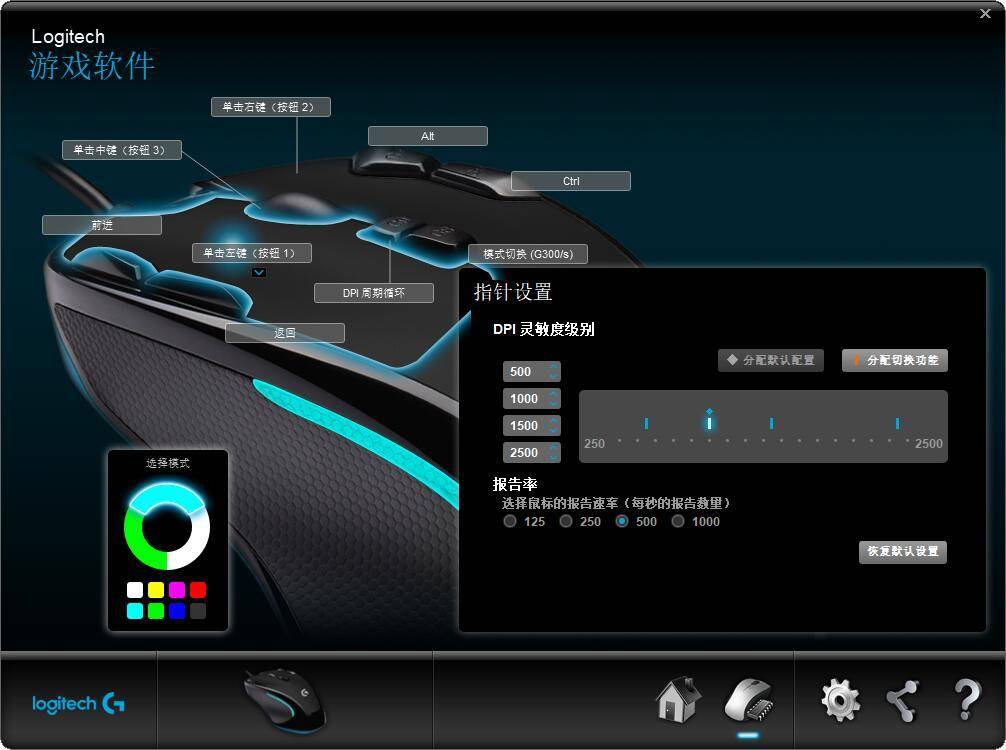
Task: Pick the yellow color swatch
Action: 156,590
